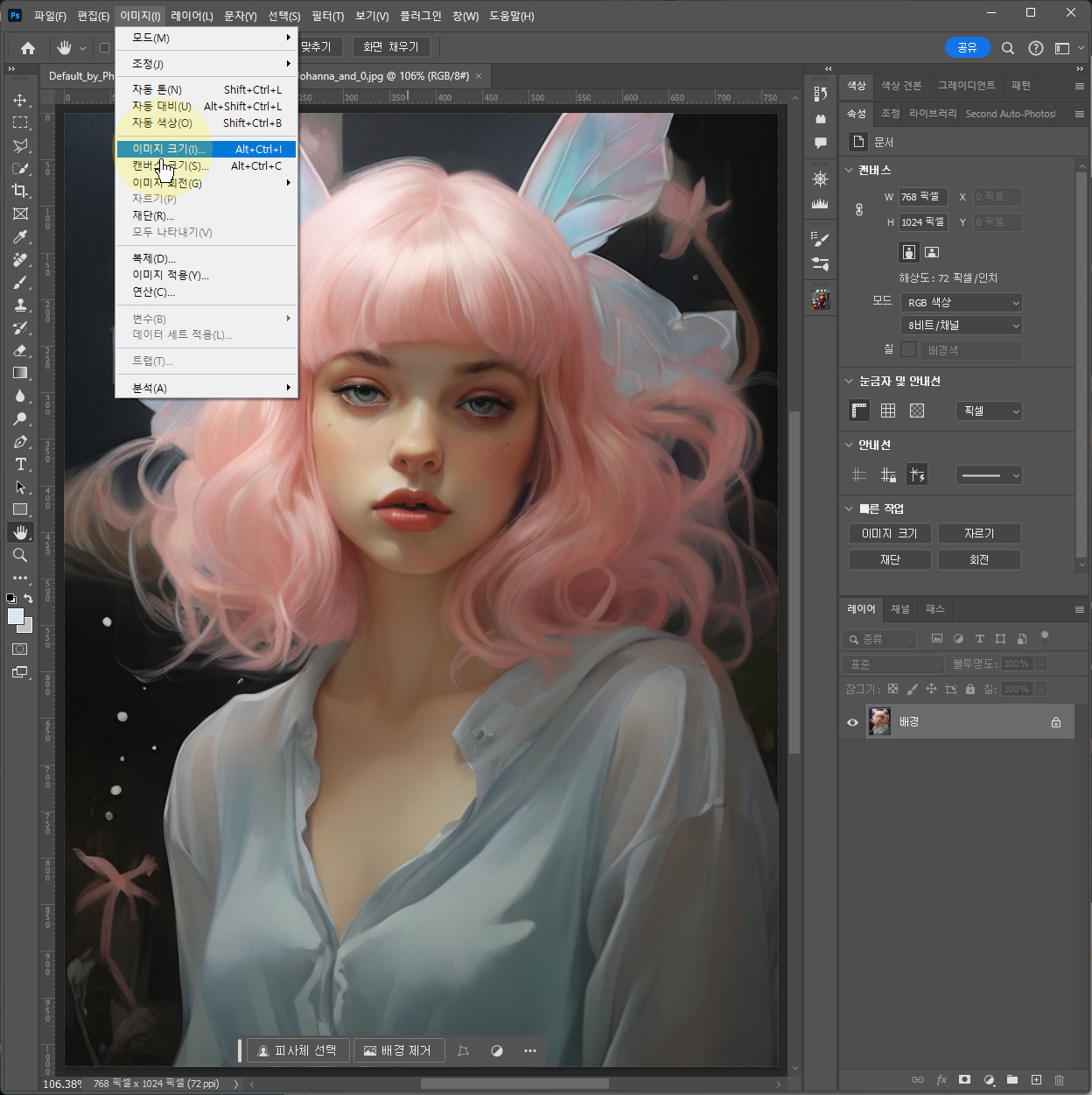Viewport: 1092px width, 1095px height.
Task: Hide the 배경 layer eye icon
Action: point(852,722)
